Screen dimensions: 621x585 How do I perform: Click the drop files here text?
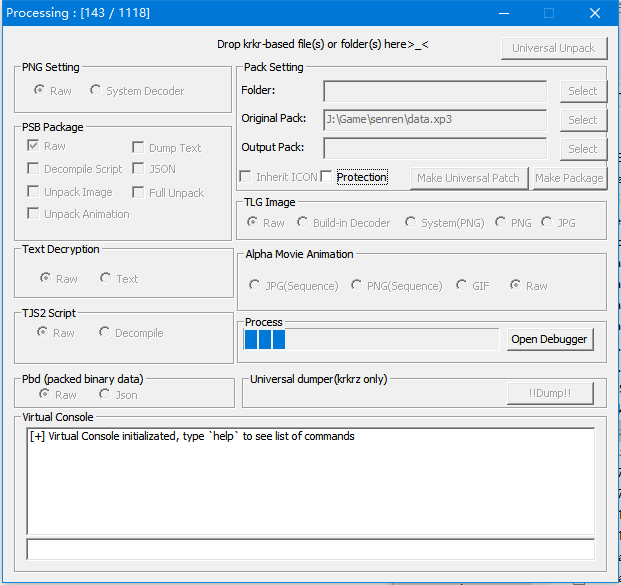click(322, 44)
